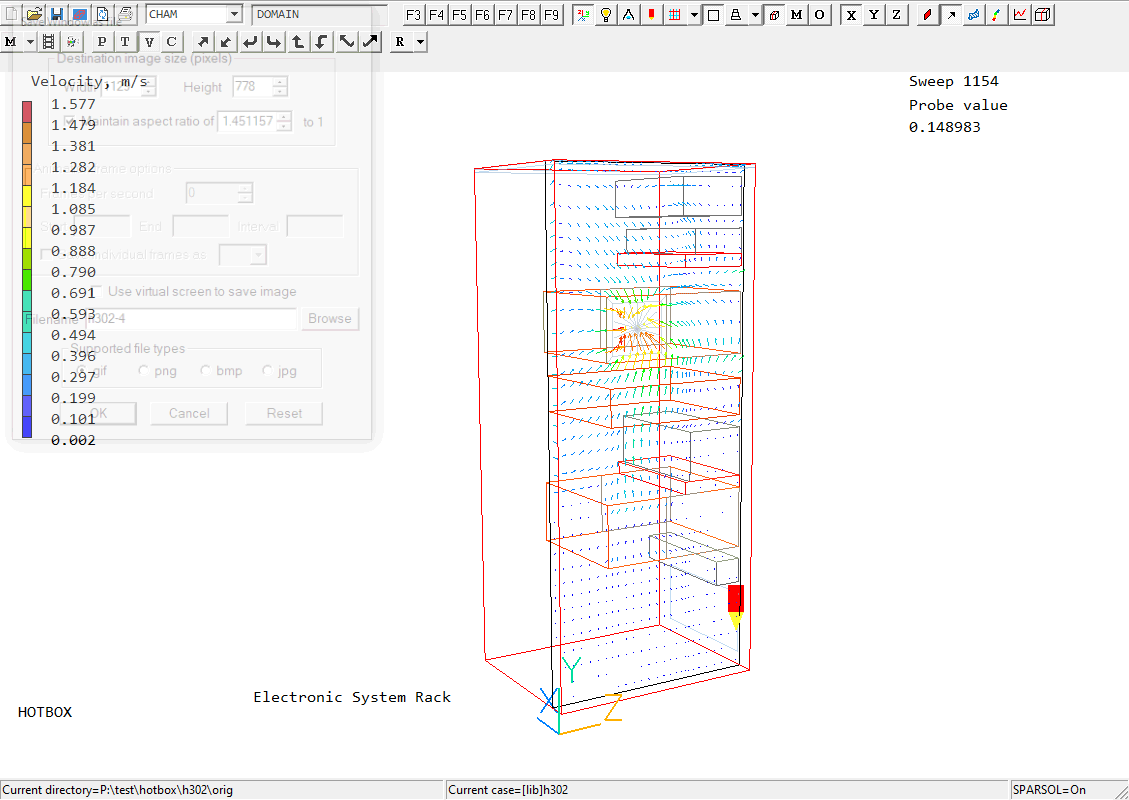This screenshot has width=1129, height=800.
Task: Click the Cancel button in dialog
Action: pos(189,413)
